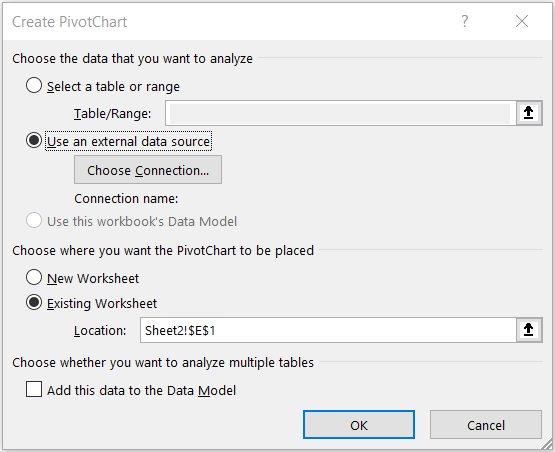Click the dialog resize grip corner

(547, 445)
